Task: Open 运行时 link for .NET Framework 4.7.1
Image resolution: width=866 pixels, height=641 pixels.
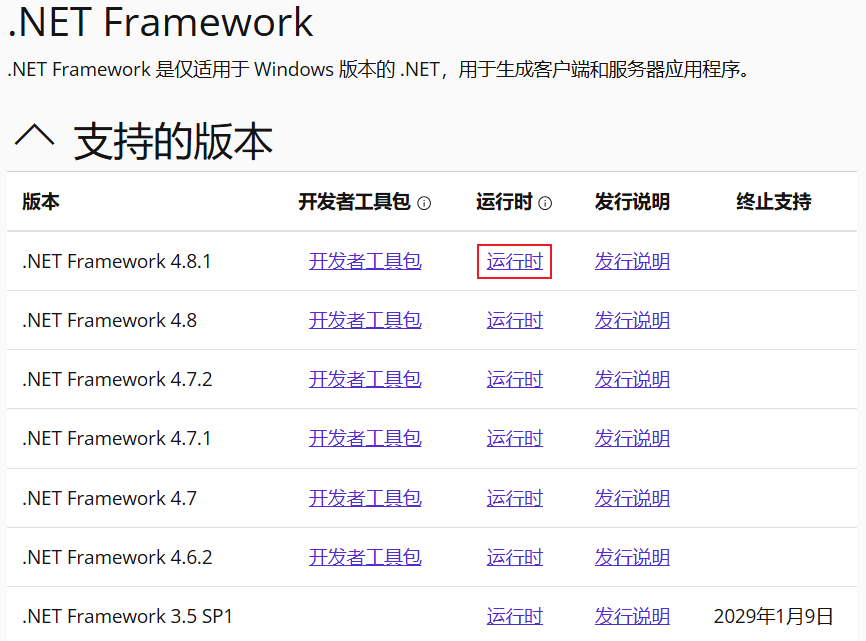Action: (x=515, y=438)
